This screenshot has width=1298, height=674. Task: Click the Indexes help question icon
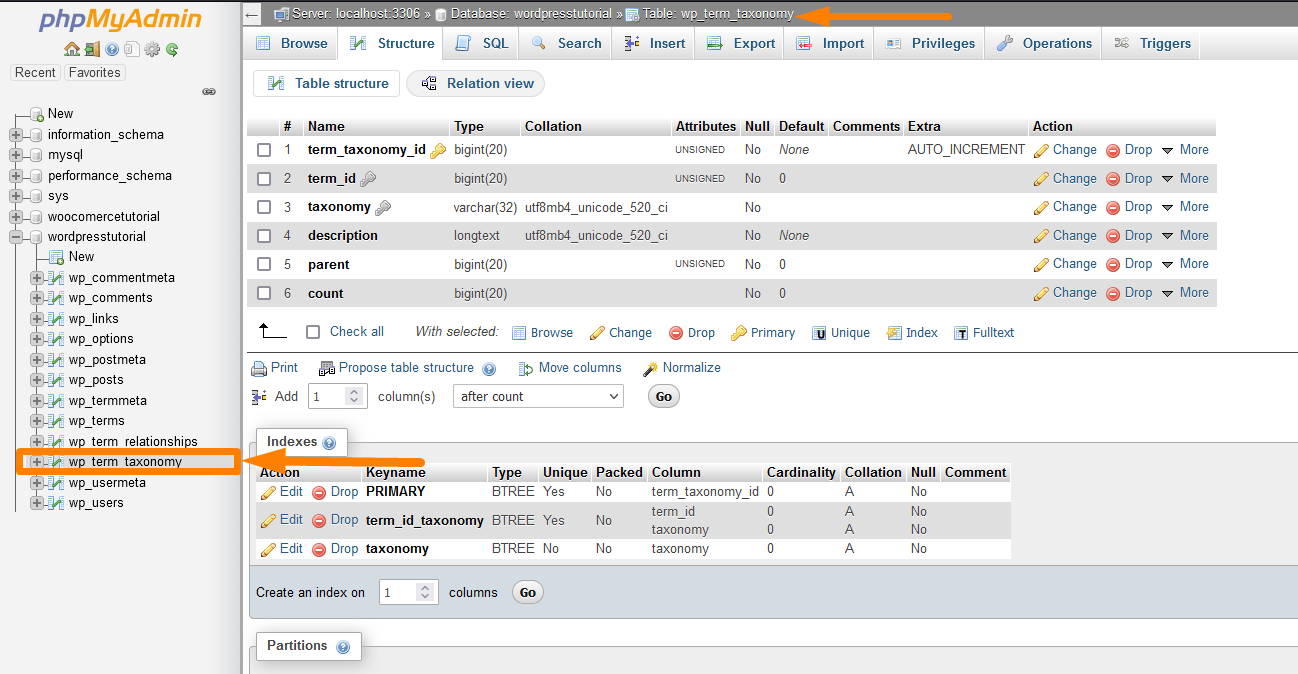click(329, 443)
